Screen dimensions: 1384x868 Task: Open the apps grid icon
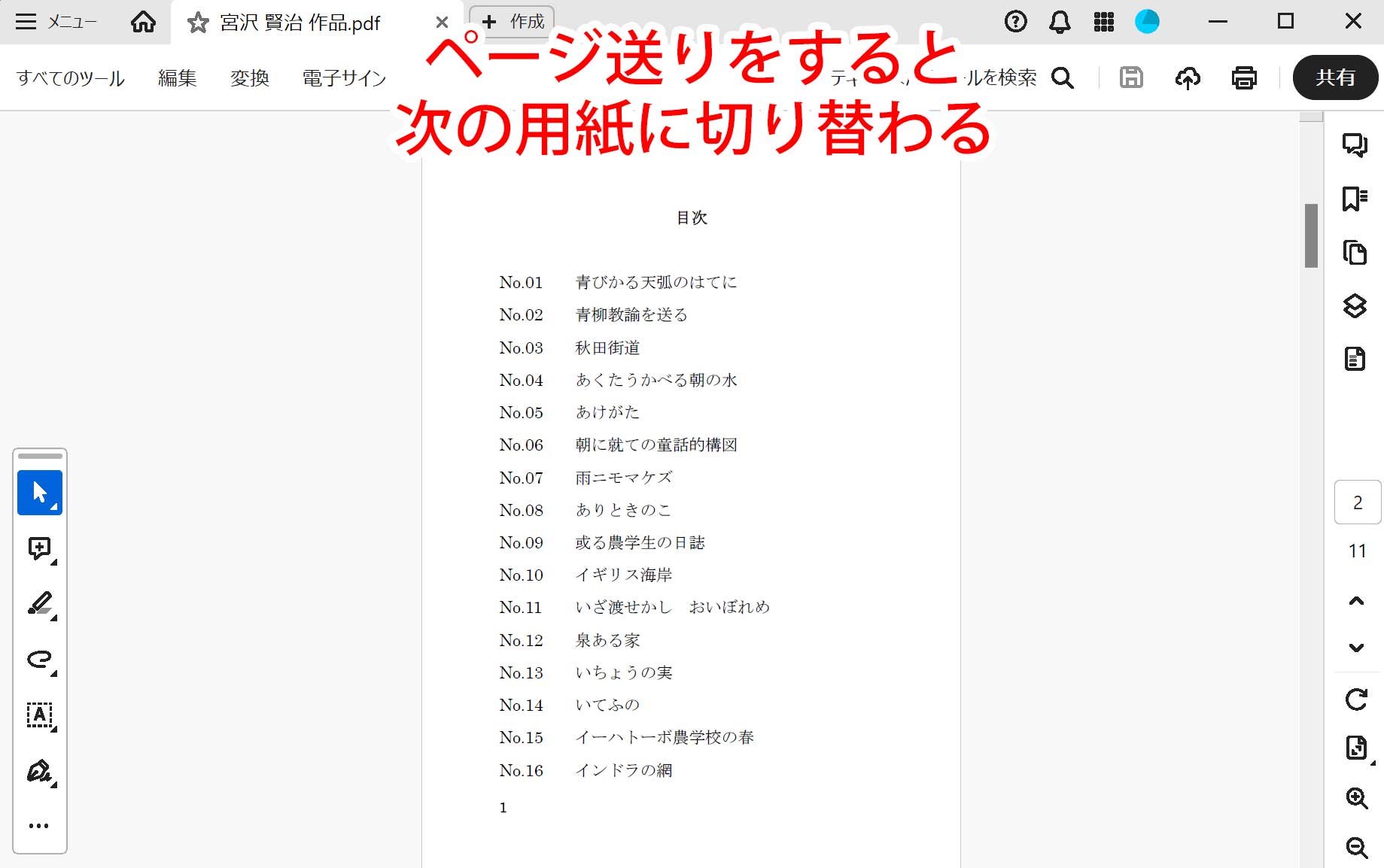[x=1103, y=22]
